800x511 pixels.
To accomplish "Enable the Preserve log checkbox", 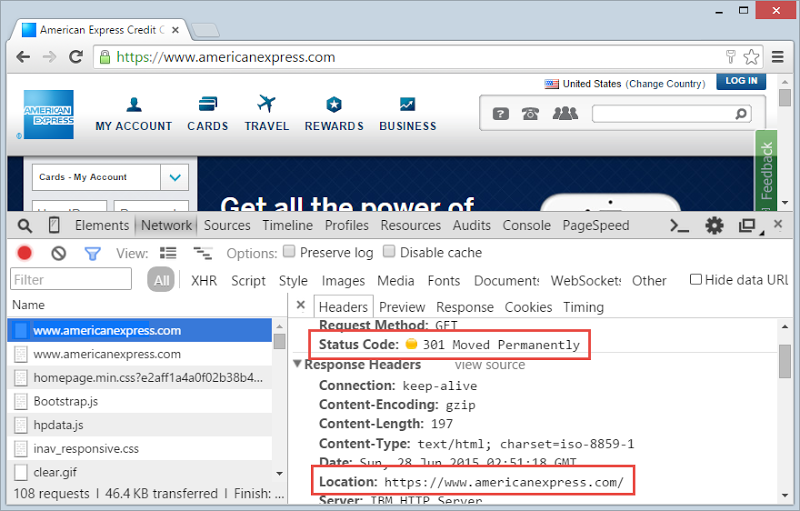I will tap(289, 251).
